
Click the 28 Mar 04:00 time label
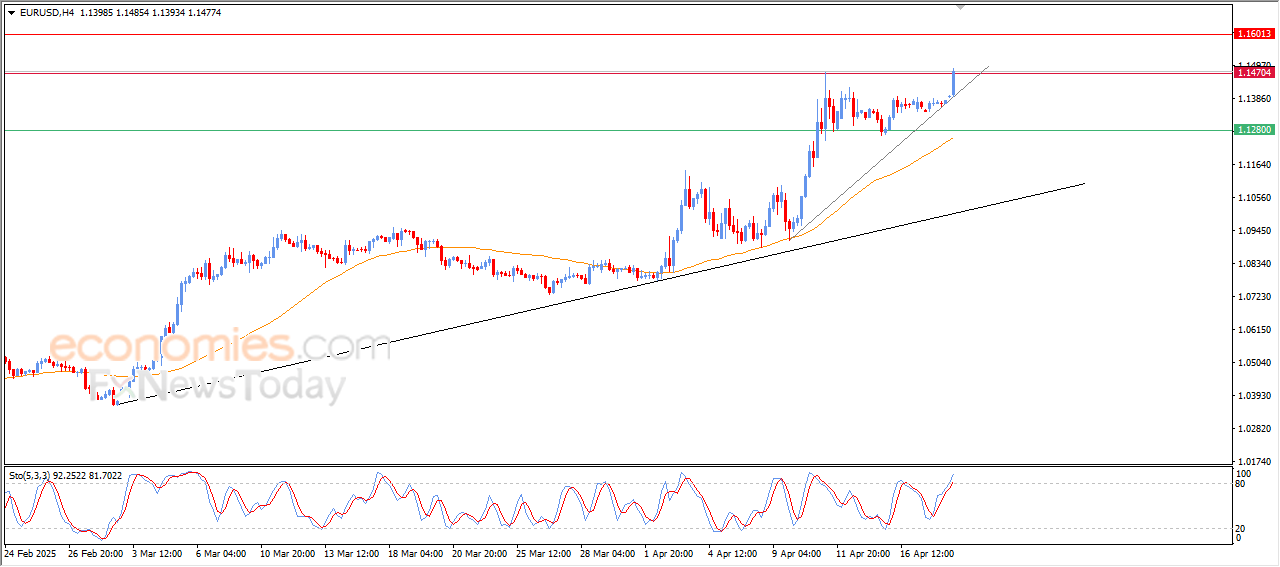pos(609,552)
